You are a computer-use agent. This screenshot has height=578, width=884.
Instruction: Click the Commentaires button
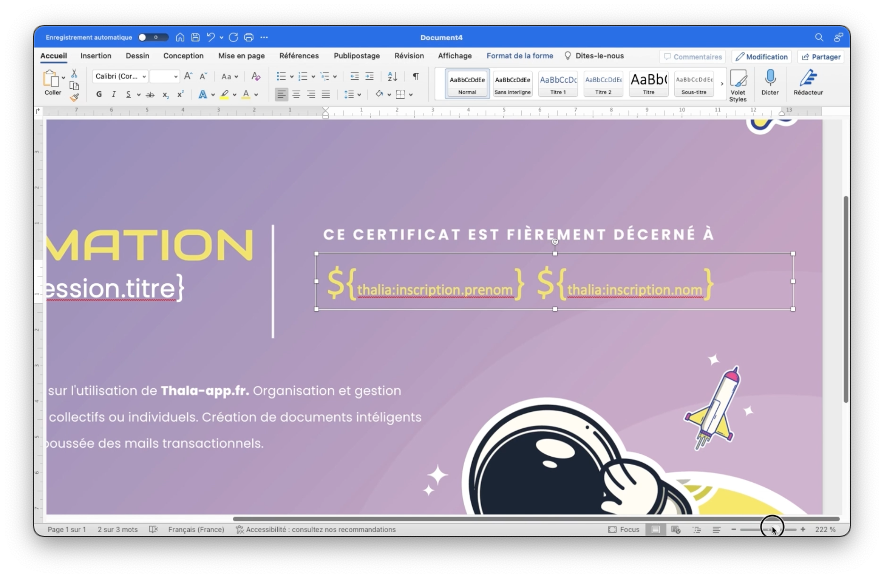(692, 57)
